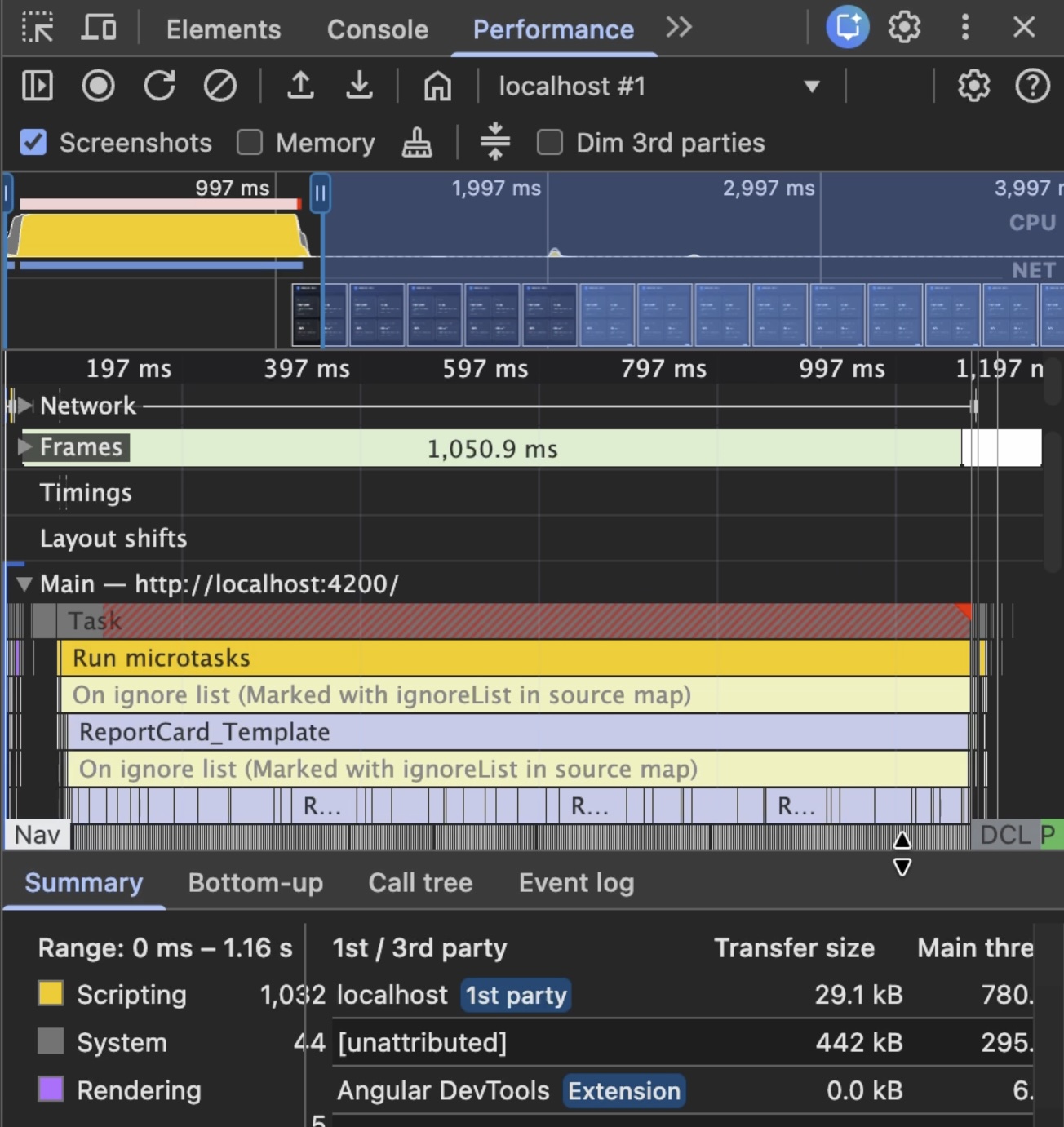Toggle device toolbar icon

(x=99, y=28)
